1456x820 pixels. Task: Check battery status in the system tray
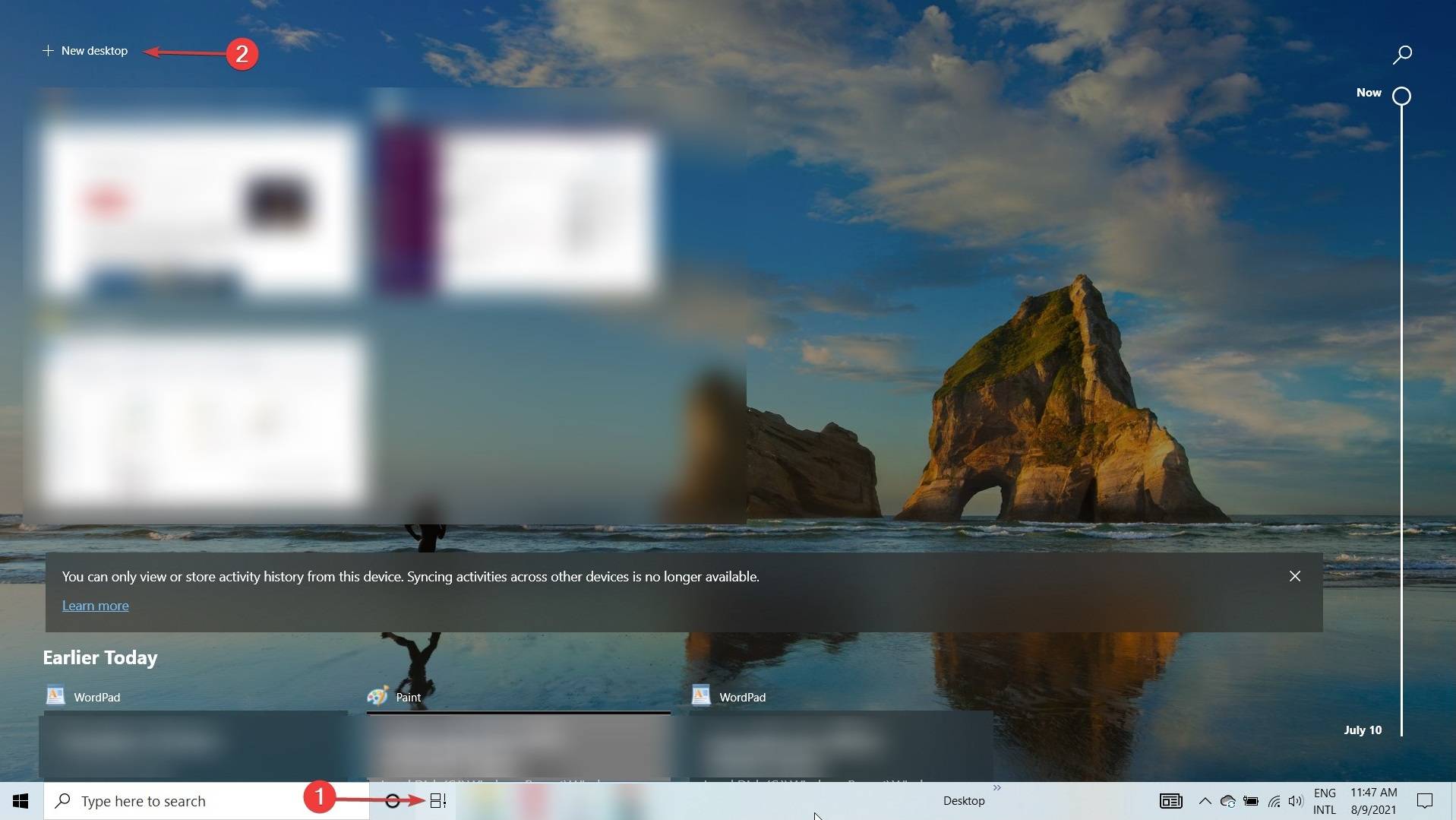point(1249,800)
